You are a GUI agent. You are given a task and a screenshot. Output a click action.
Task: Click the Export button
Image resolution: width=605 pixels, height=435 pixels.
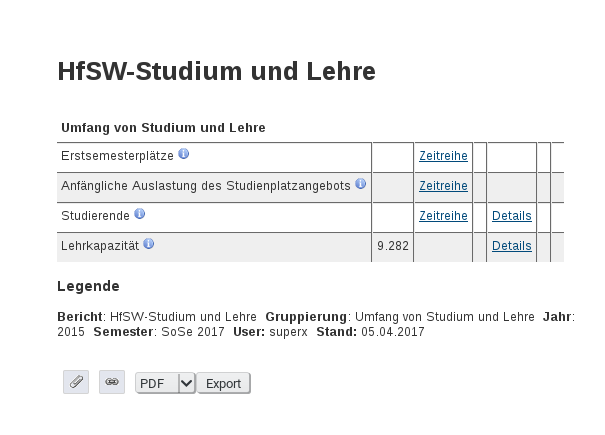click(x=223, y=383)
